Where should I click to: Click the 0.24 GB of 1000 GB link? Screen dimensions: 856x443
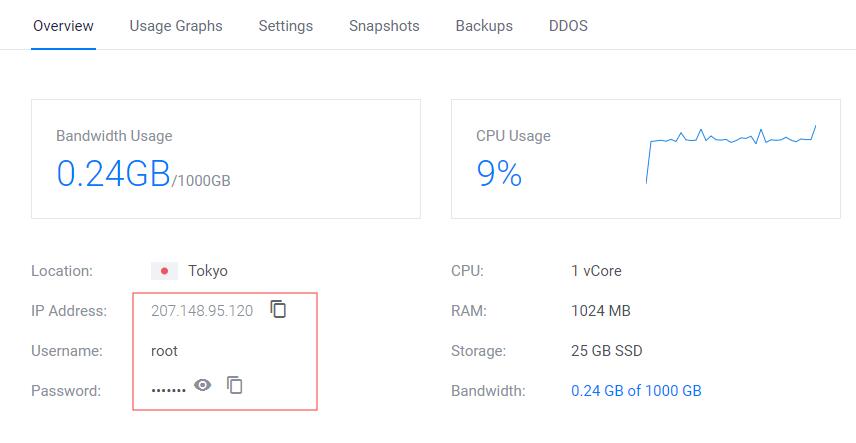point(636,391)
